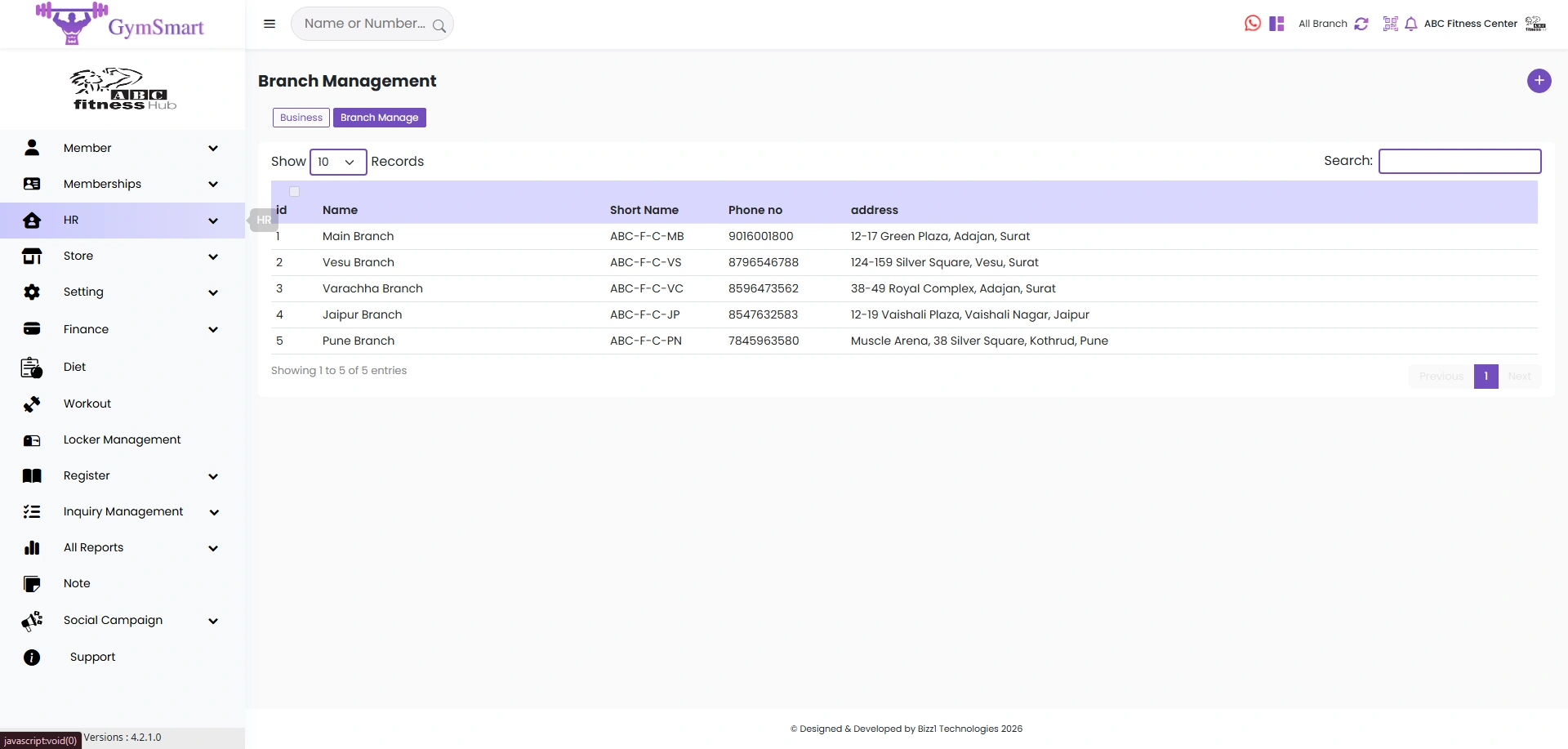Click the GymSmart logo
1568x749 pixels.
(x=120, y=24)
